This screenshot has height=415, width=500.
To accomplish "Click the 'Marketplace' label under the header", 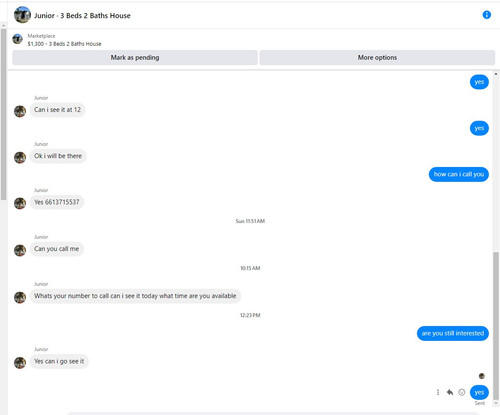I will 41,36.
